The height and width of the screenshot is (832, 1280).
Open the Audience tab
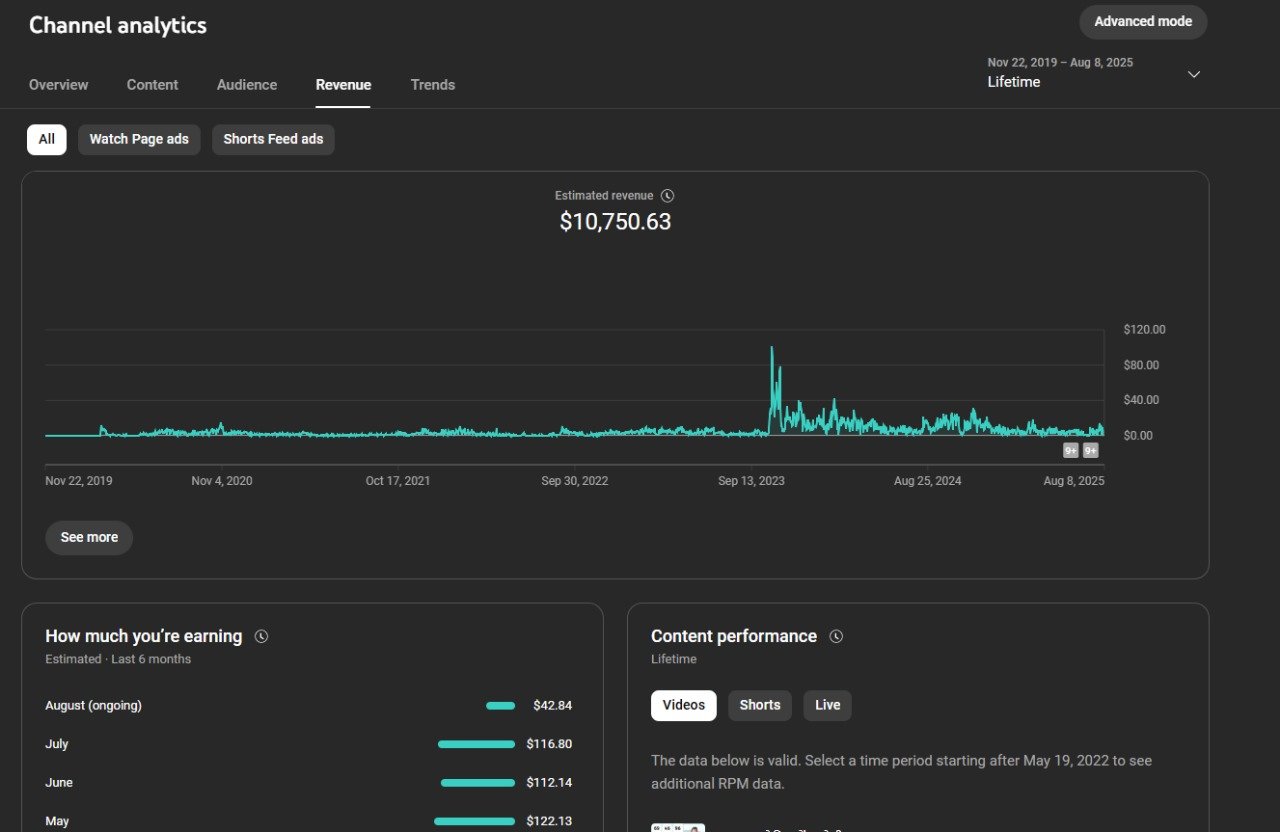point(247,85)
